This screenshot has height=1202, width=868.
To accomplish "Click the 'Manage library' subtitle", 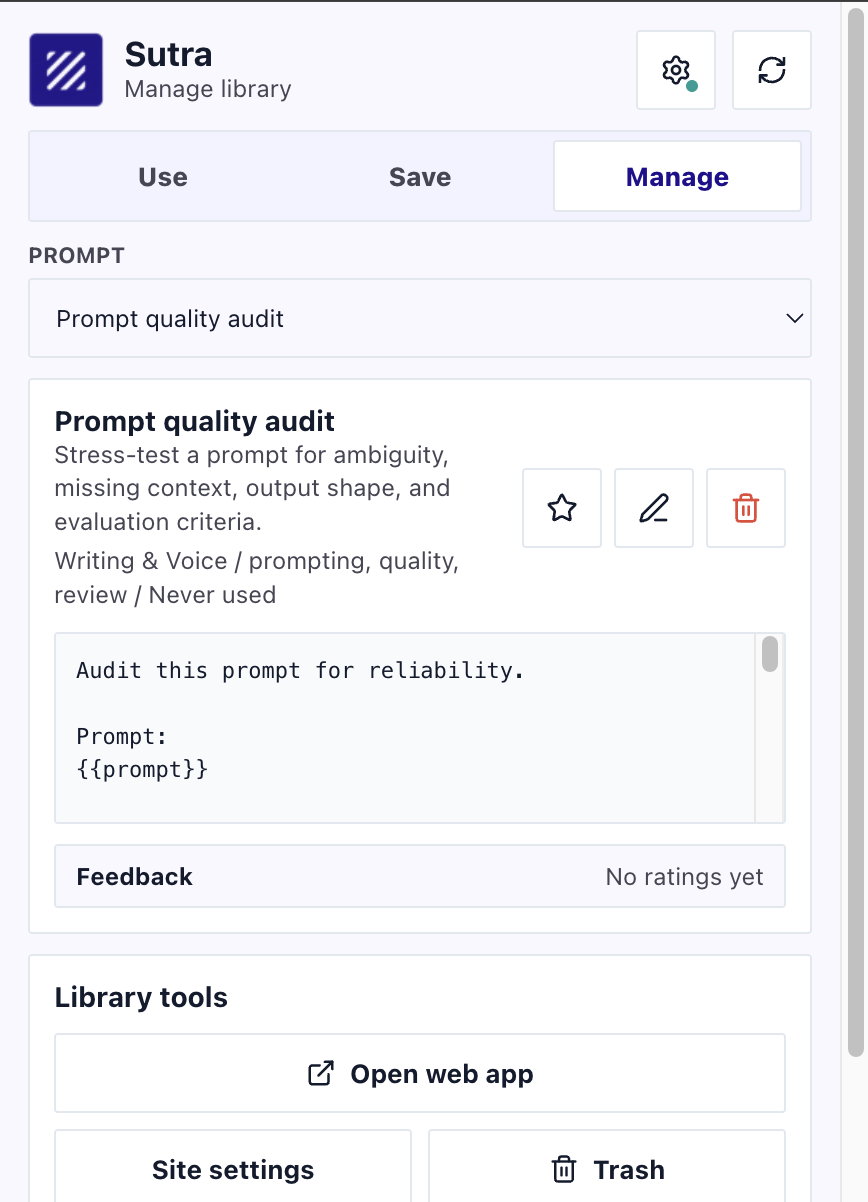I will tap(208, 89).
